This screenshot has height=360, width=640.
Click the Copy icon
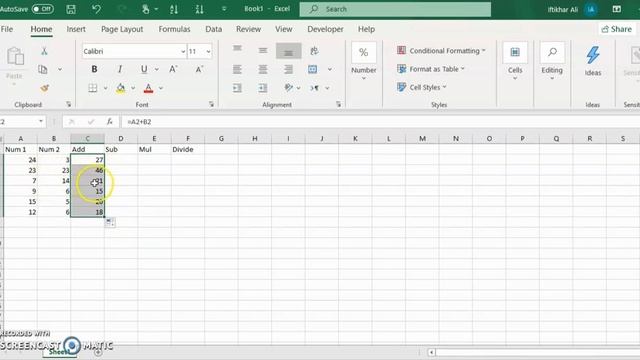tap(42, 69)
